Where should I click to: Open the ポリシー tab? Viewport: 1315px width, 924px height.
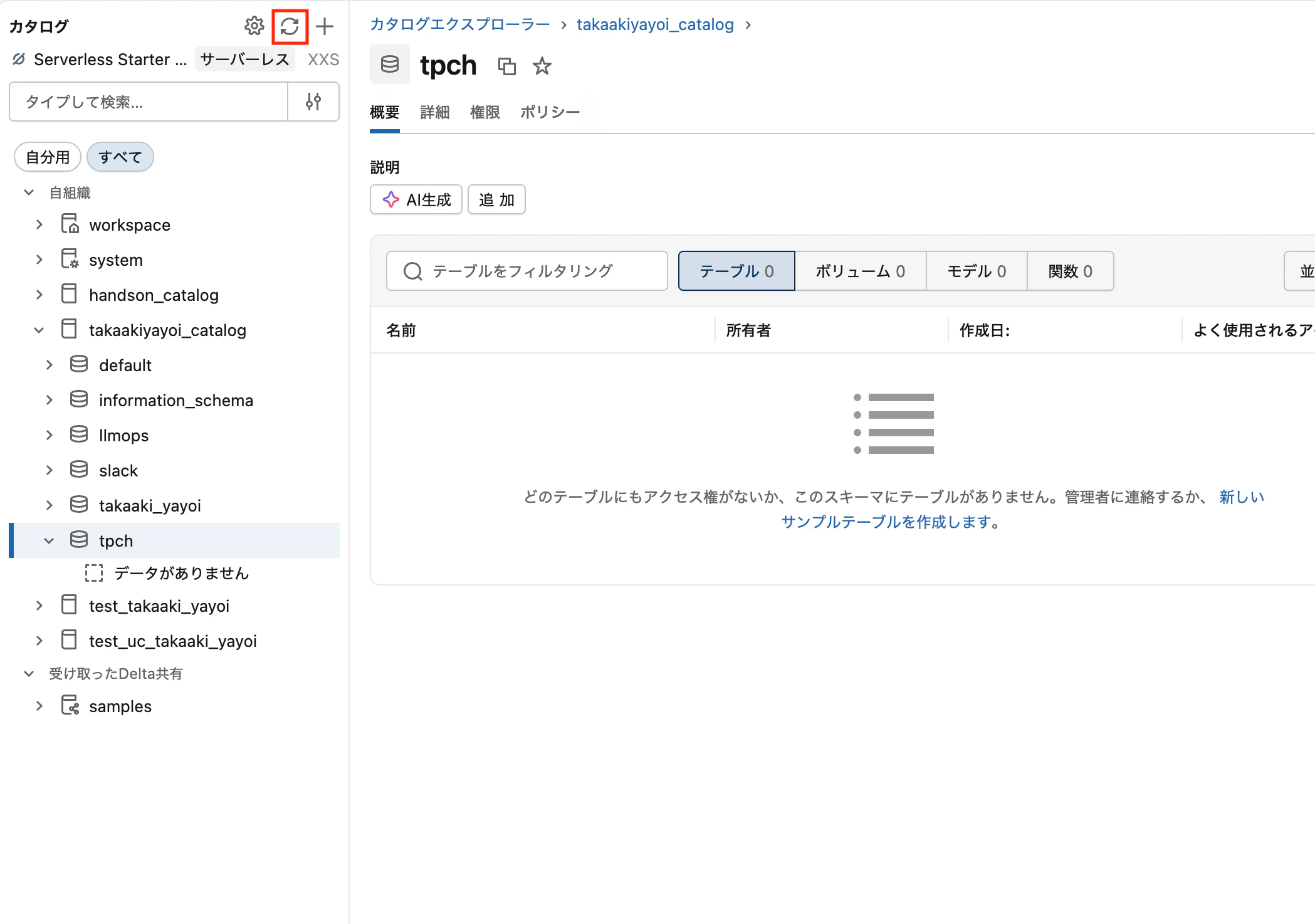point(550,112)
